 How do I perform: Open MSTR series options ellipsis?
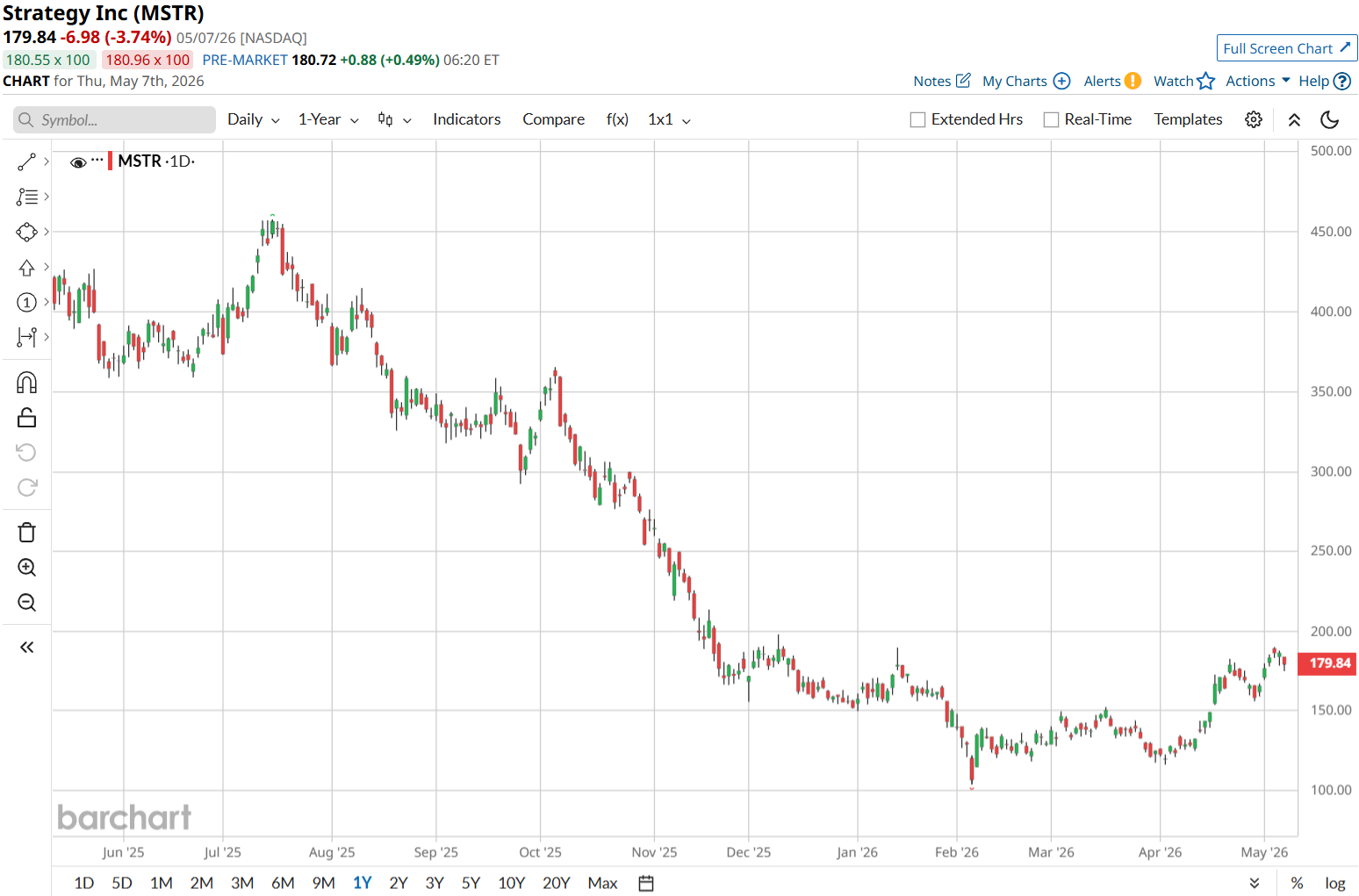coord(97,160)
